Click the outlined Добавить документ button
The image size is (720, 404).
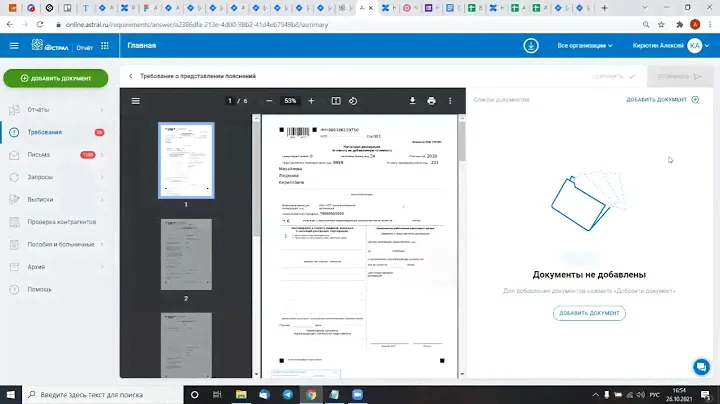point(589,313)
